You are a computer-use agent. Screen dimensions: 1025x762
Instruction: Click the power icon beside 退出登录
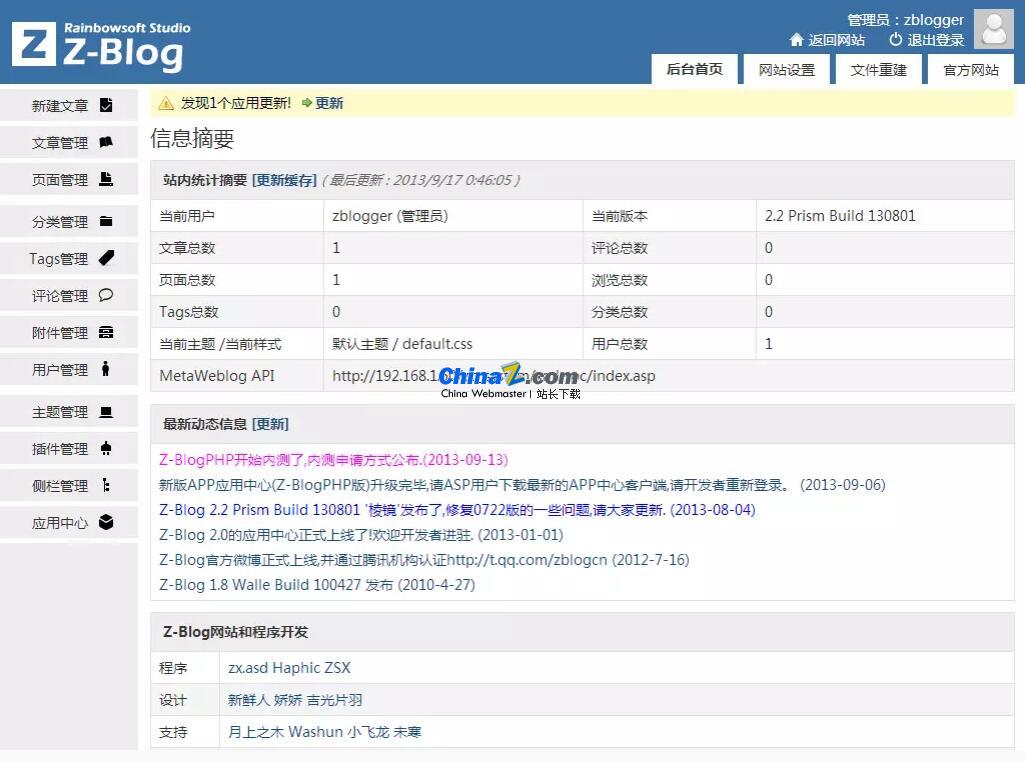pyautogui.click(x=896, y=40)
